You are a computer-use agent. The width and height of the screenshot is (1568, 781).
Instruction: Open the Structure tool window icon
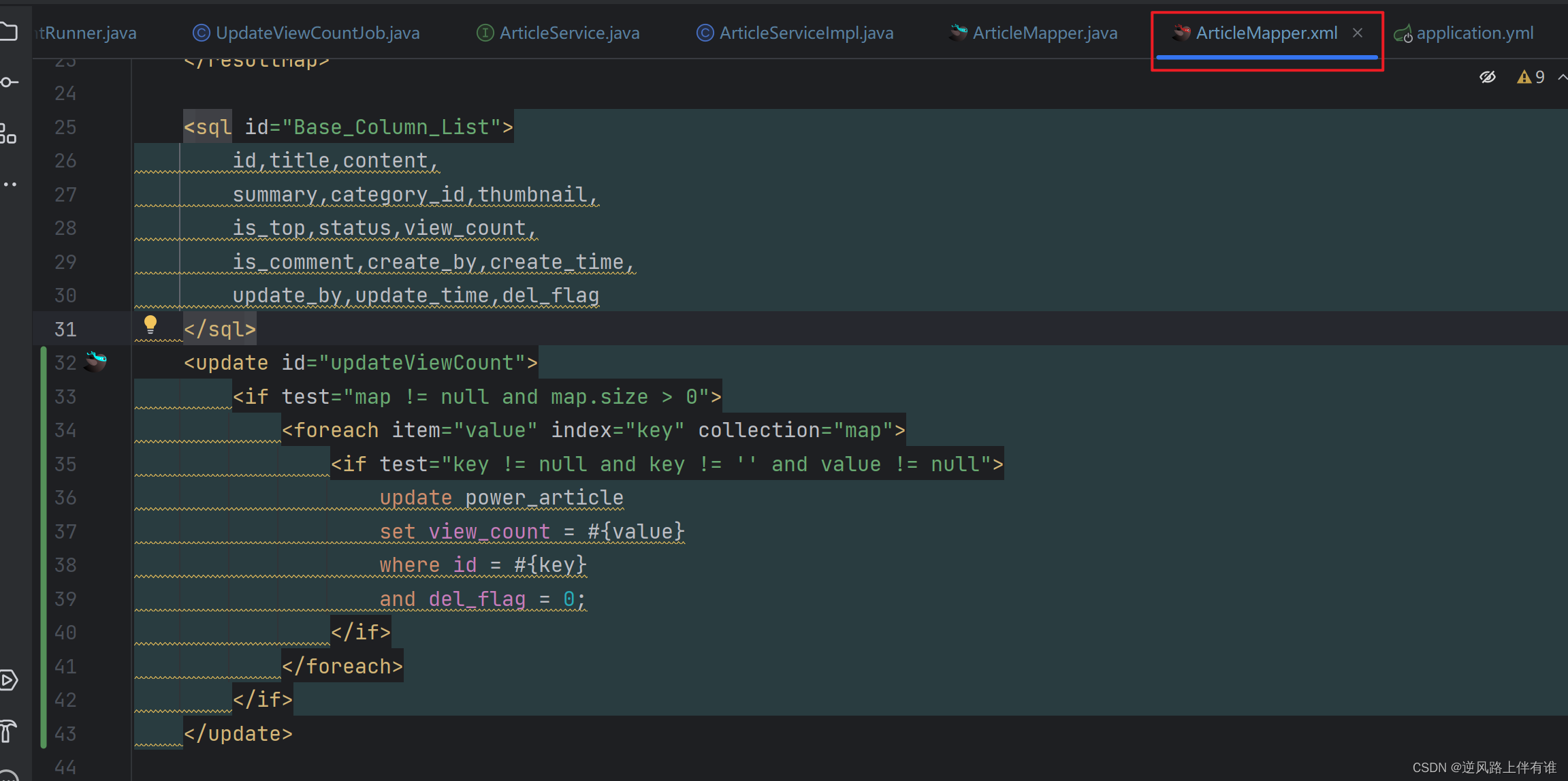click(8, 133)
